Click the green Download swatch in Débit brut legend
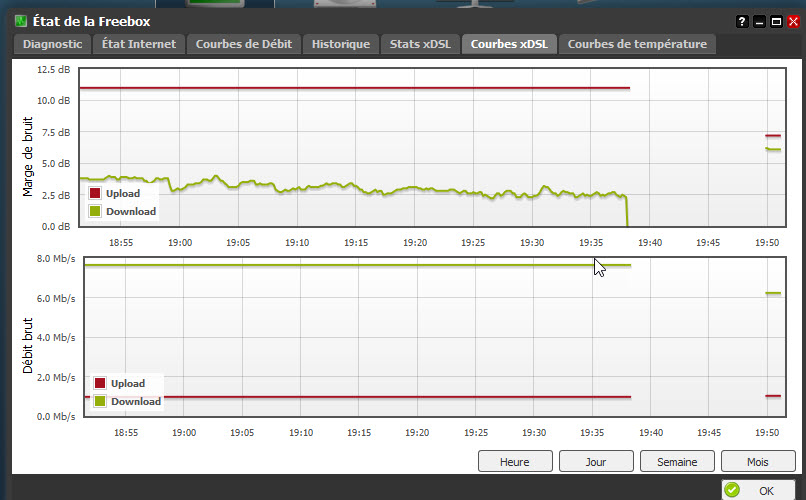Viewport: 806px width, 500px height. (100, 401)
